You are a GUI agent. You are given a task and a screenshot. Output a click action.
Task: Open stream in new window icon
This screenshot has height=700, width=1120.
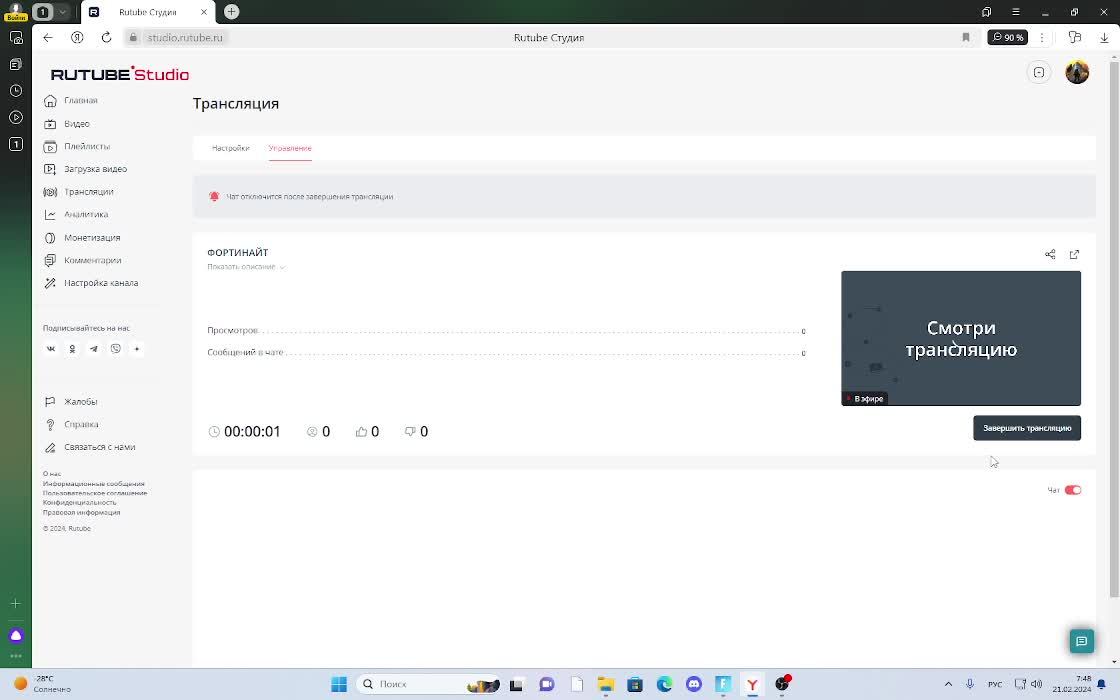coord(1074,254)
